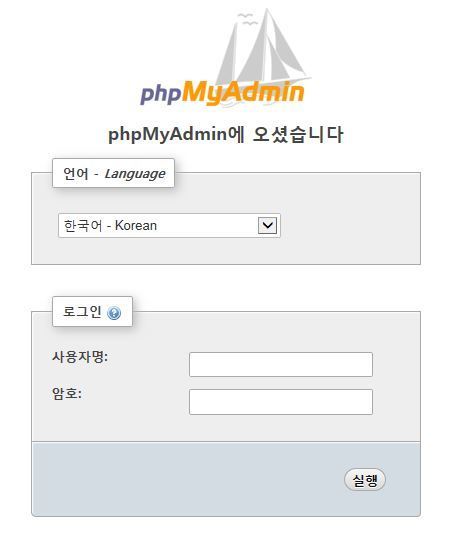Click the 실행 submit button

(365, 480)
